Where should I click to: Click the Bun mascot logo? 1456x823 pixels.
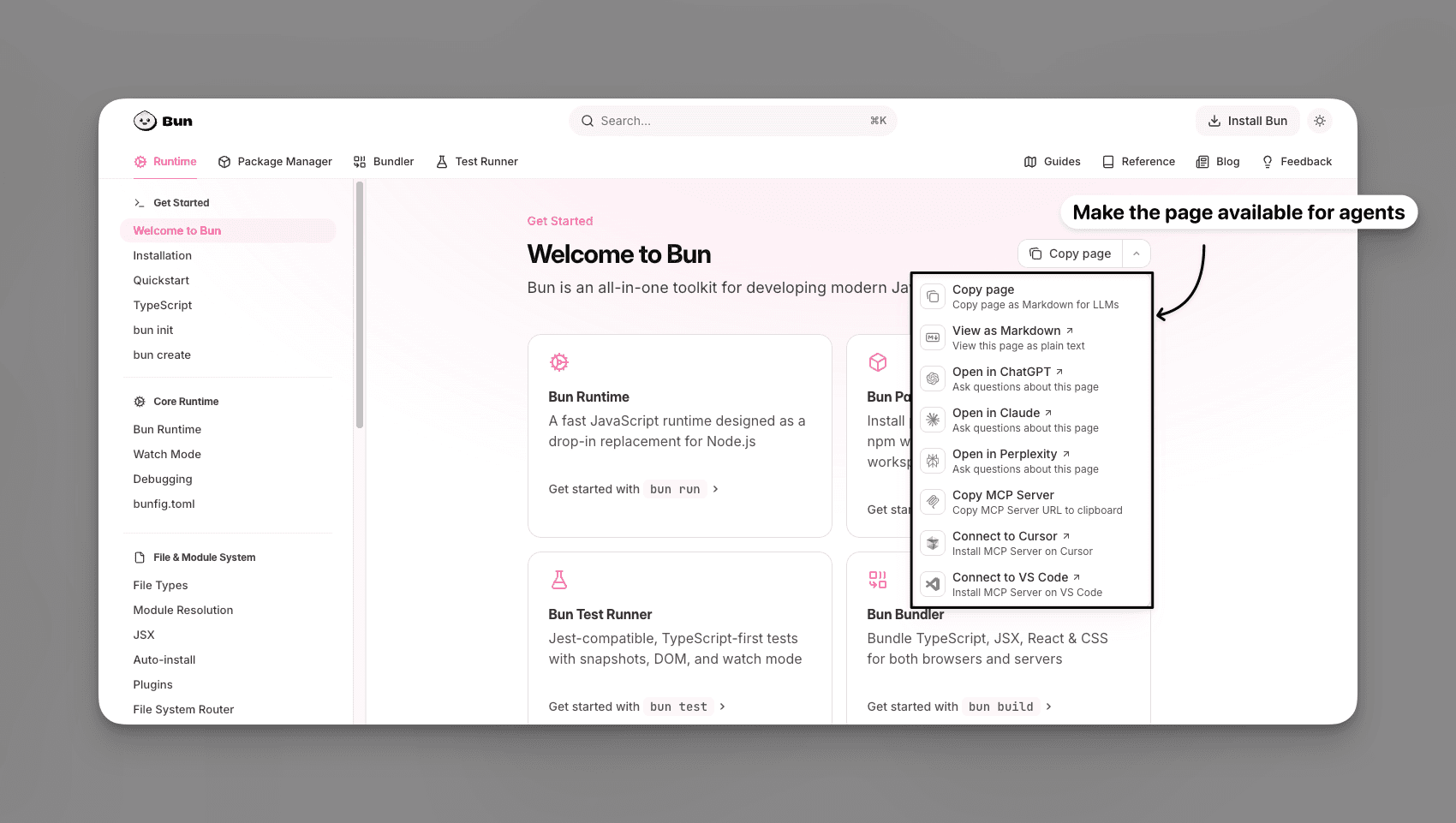pyautogui.click(x=144, y=121)
